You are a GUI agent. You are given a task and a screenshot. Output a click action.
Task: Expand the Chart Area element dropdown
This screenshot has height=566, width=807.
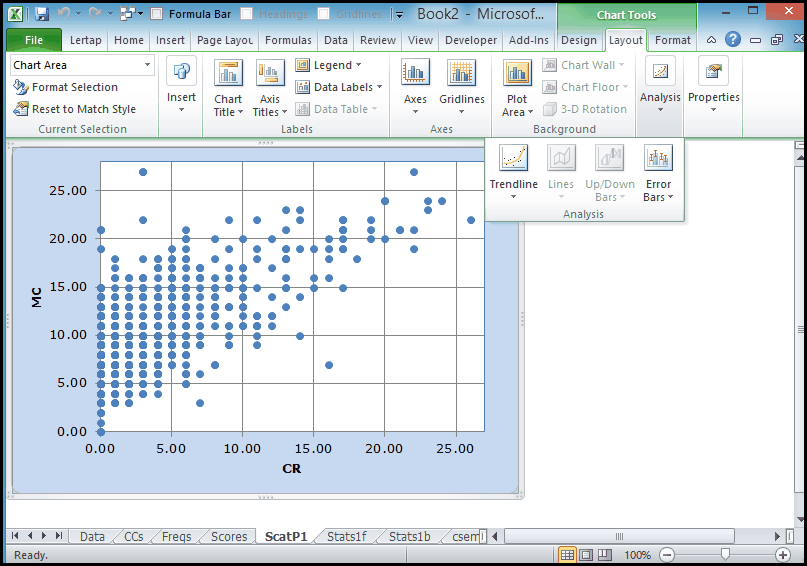click(148, 65)
